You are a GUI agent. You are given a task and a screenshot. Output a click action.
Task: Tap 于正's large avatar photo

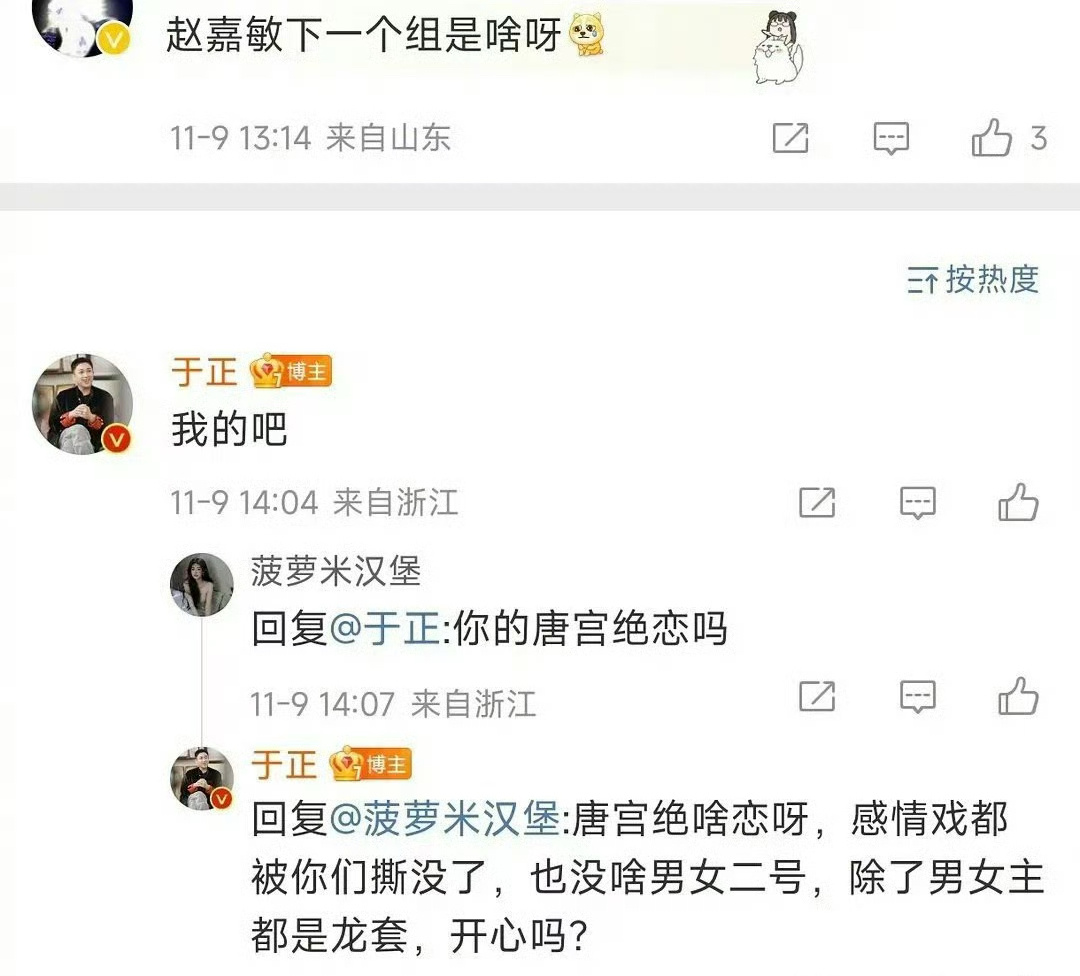click(x=82, y=404)
